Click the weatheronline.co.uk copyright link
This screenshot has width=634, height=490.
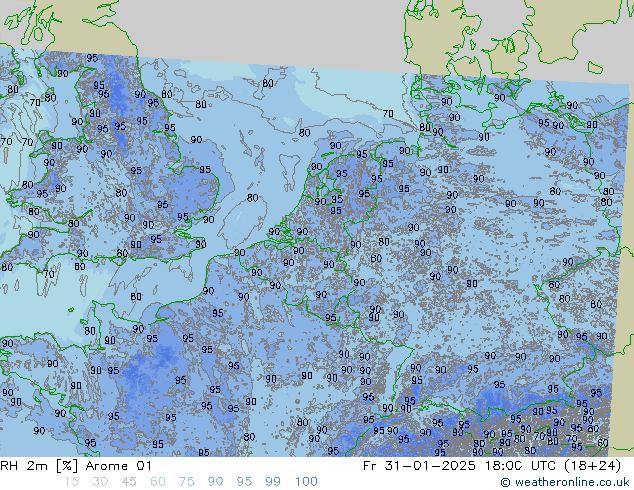(x=565, y=482)
